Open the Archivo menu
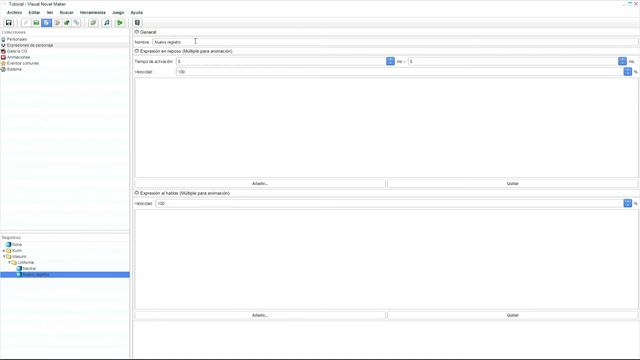Viewport: 640px width, 360px height. tap(14, 13)
